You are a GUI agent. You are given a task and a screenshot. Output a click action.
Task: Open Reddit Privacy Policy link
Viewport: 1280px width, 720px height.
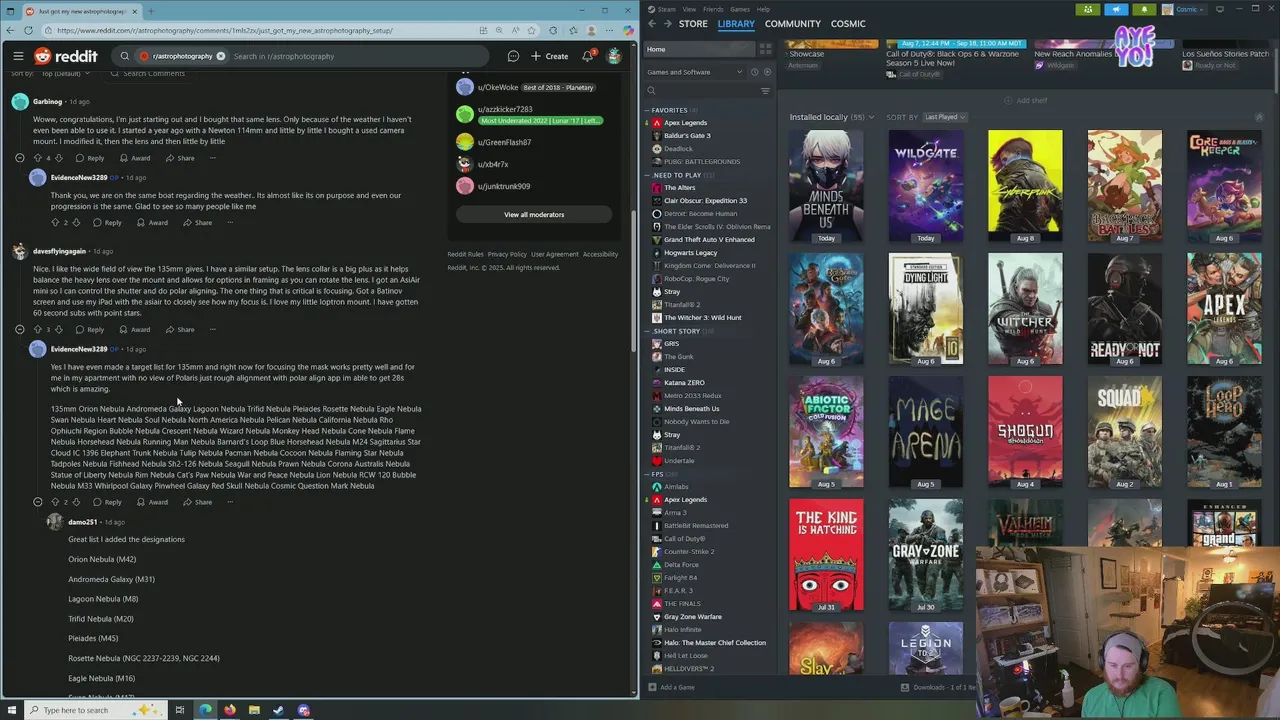coord(507,254)
